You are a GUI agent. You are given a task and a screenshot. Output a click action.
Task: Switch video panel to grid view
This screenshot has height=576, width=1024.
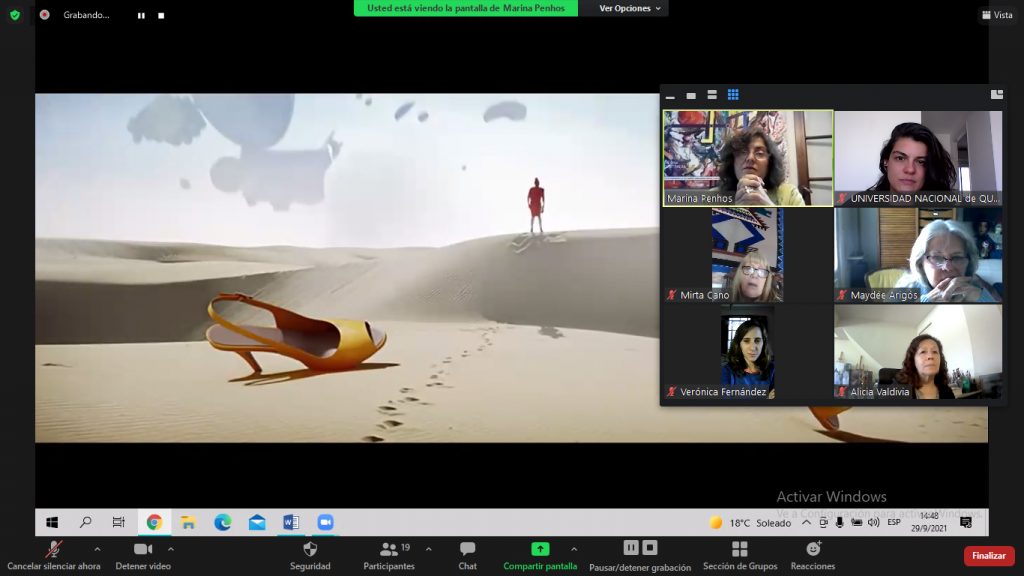click(x=733, y=95)
